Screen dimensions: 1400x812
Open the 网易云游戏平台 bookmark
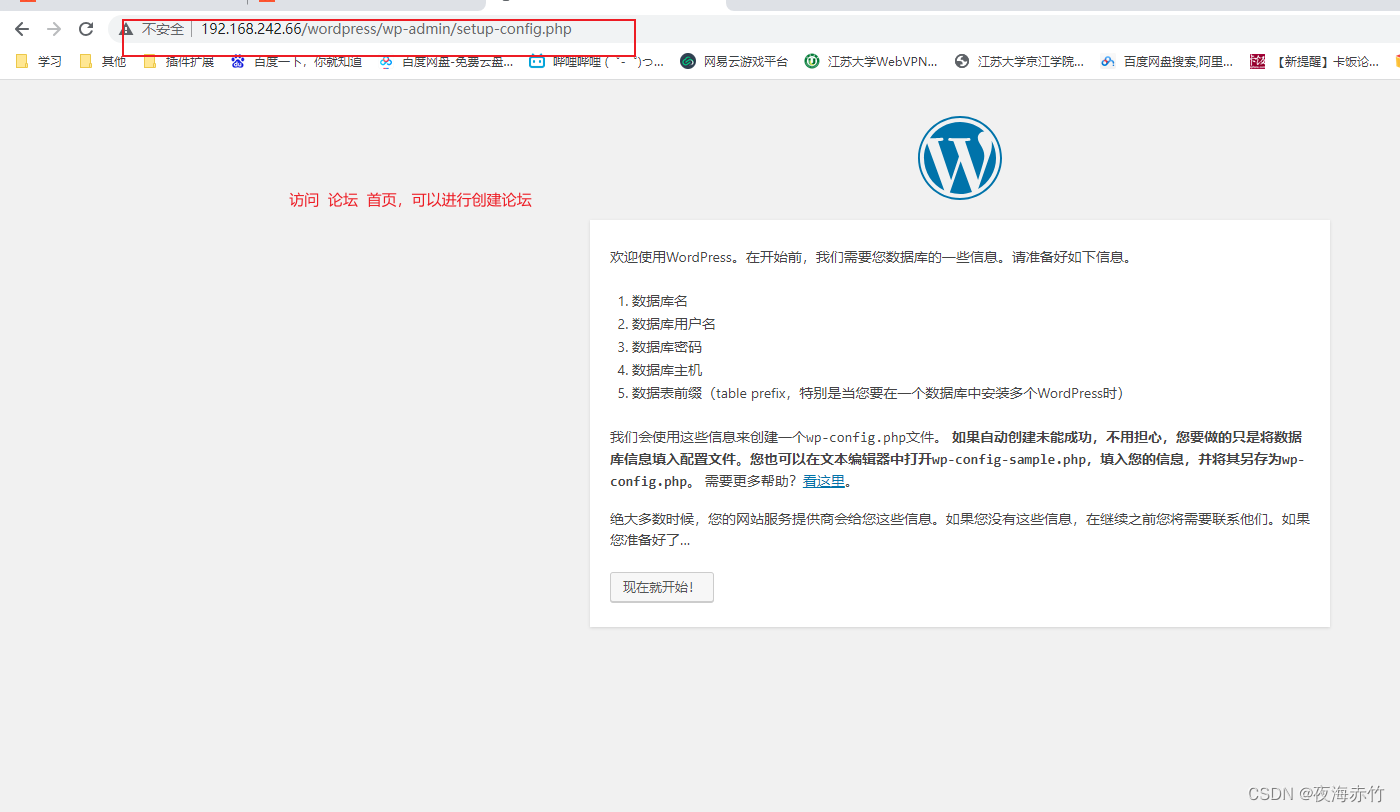click(734, 61)
